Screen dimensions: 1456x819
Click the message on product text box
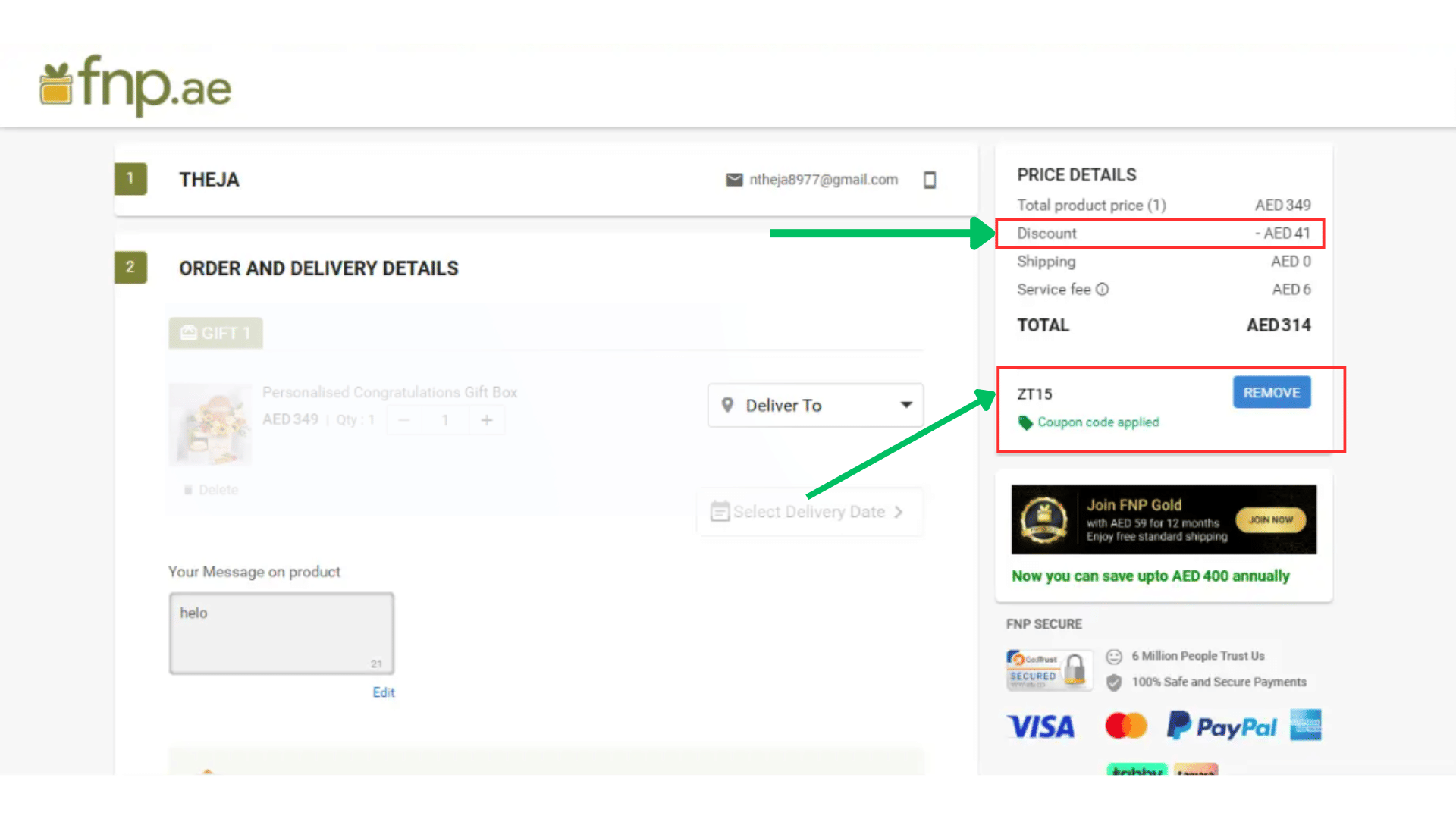point(281,633)
